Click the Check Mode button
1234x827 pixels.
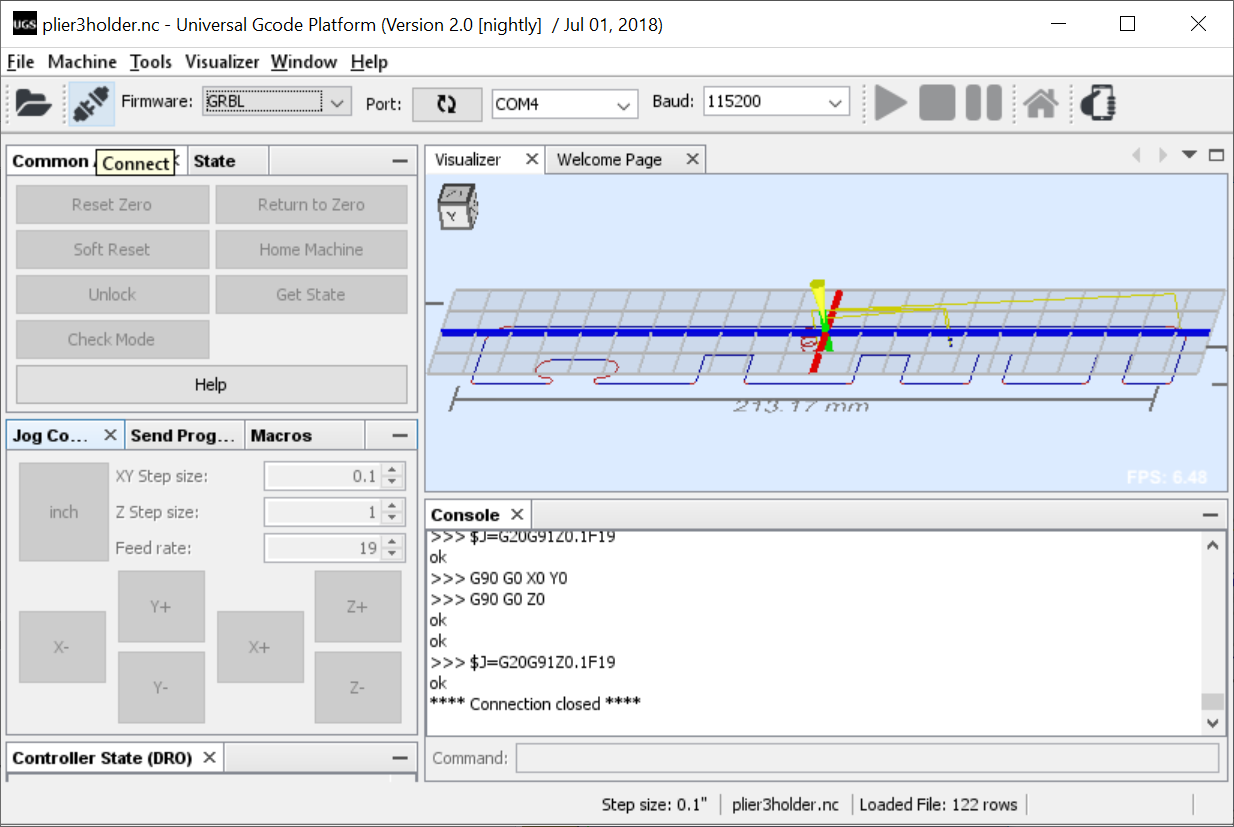point(112,339)
